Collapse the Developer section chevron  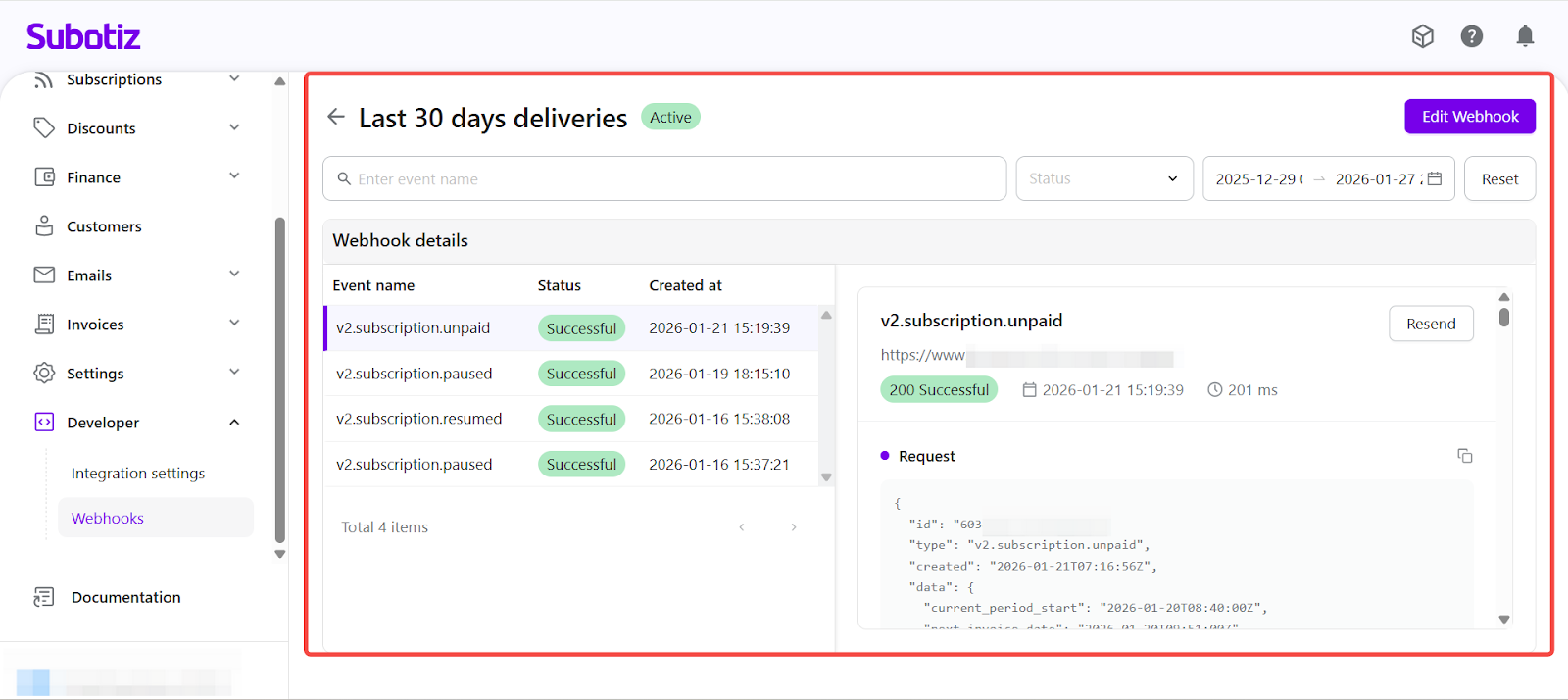pyautogui.click(x=234, y=423)
